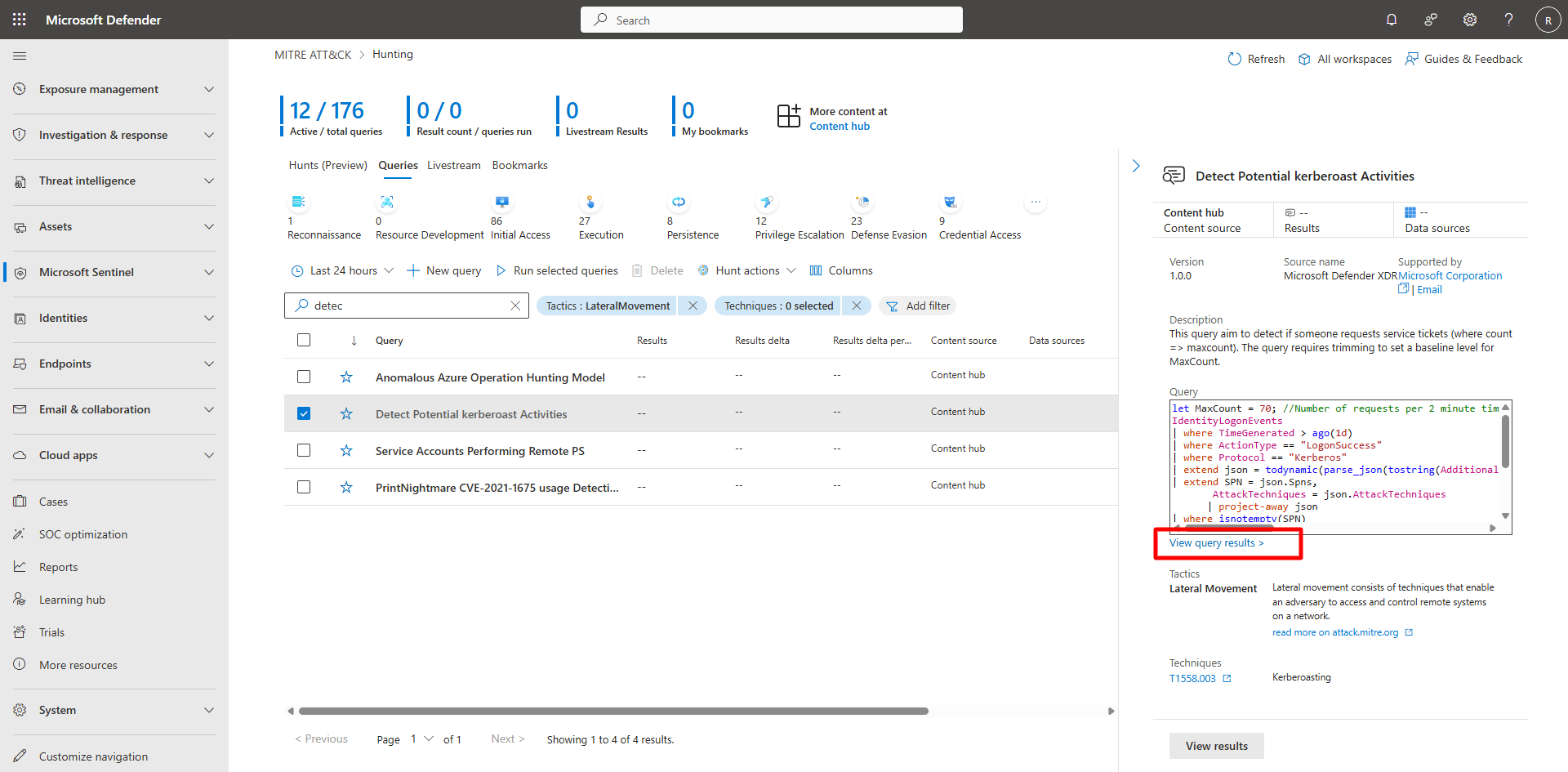1568x772 pixels.
Task: Click the Add filter button
Action: click(918, 306)
